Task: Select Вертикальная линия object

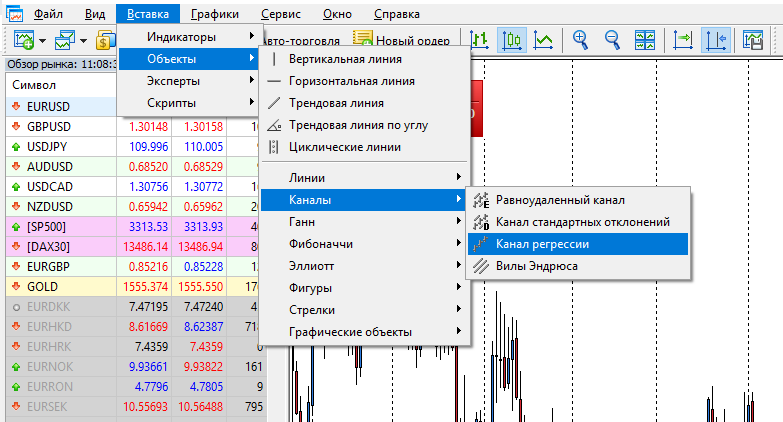Action: click(365, 59)
